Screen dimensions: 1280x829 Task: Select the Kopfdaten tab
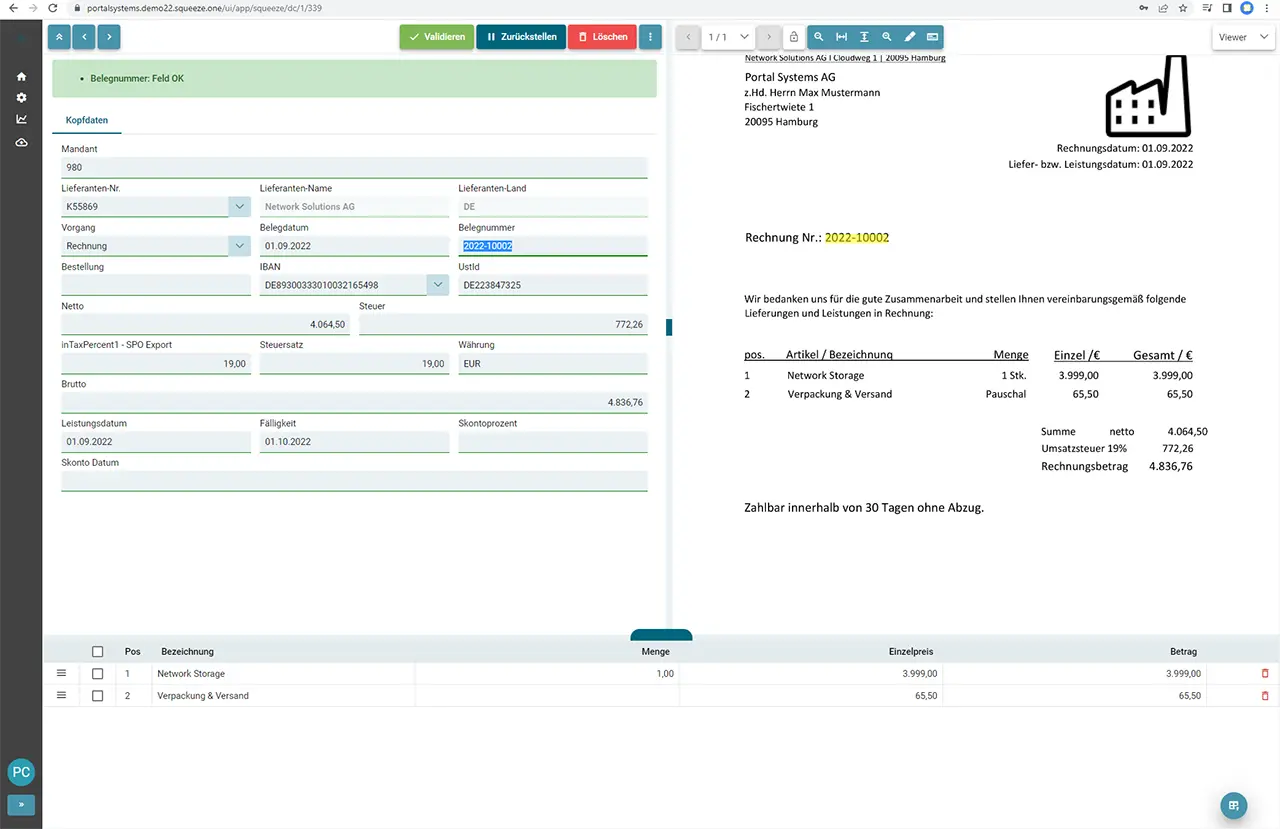(x=87, y=120)
